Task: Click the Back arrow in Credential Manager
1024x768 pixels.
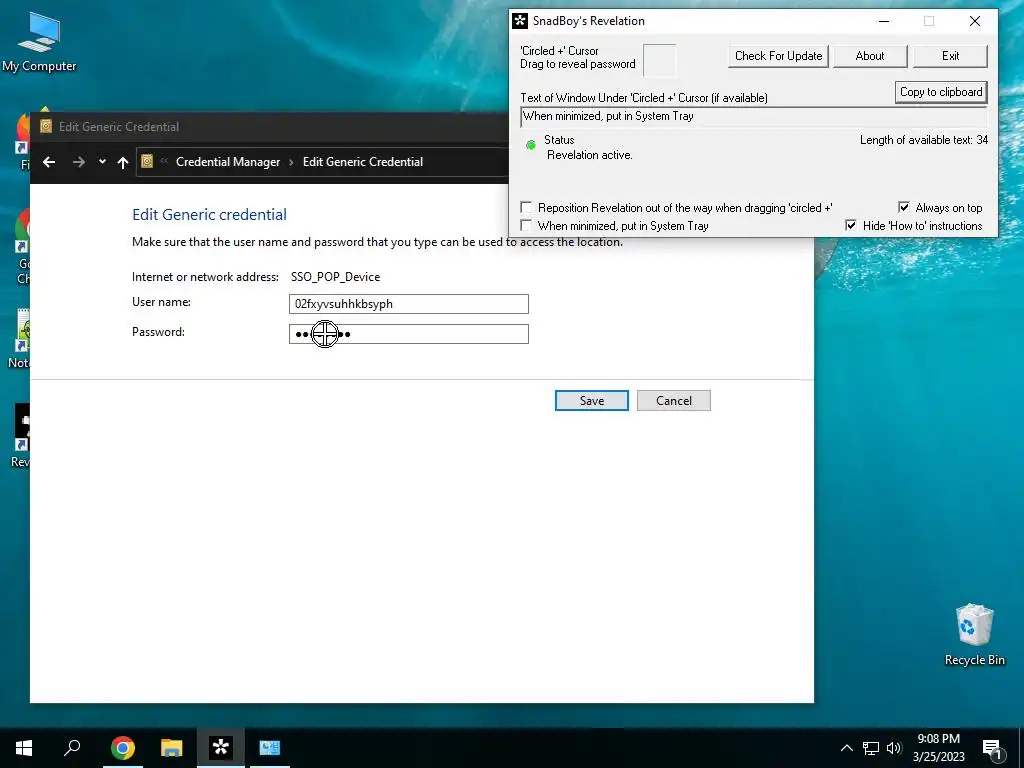Action: click(x=49, y=162)
